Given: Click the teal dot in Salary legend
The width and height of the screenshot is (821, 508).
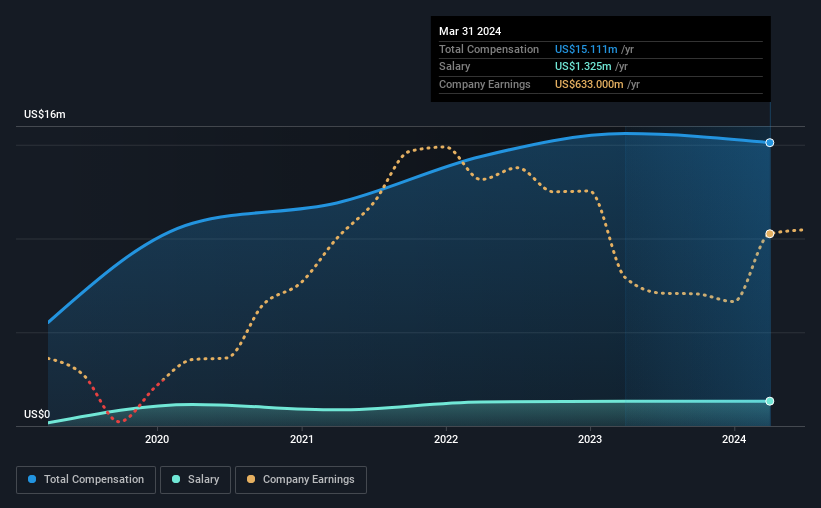Looking at the screenshot, I should 176,479.
